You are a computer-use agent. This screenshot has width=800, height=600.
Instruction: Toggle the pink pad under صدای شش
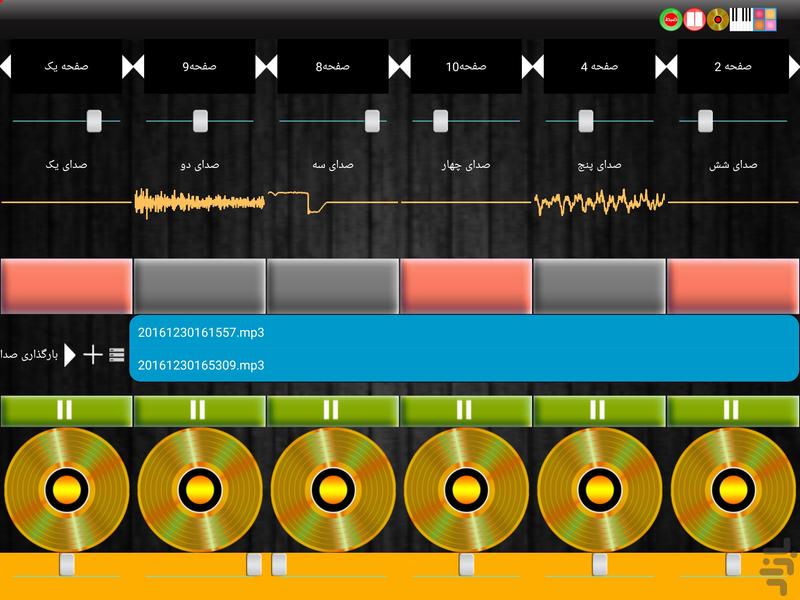point(733,287)
